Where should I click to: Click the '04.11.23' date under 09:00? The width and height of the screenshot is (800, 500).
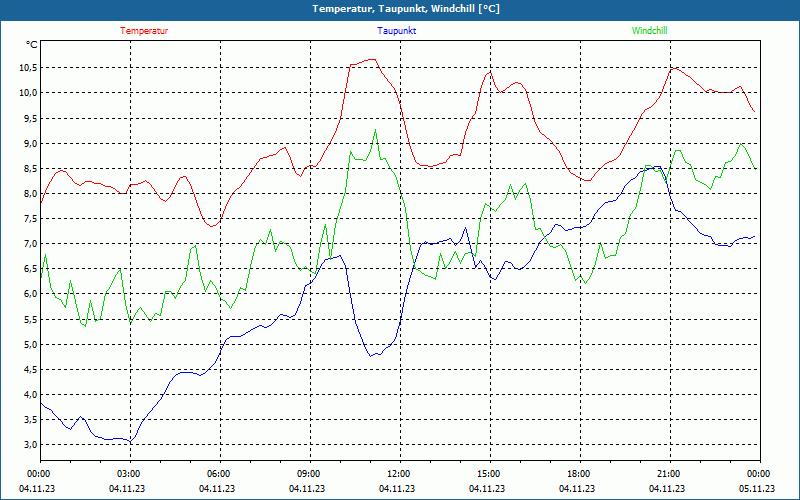(x=307, y=489)
